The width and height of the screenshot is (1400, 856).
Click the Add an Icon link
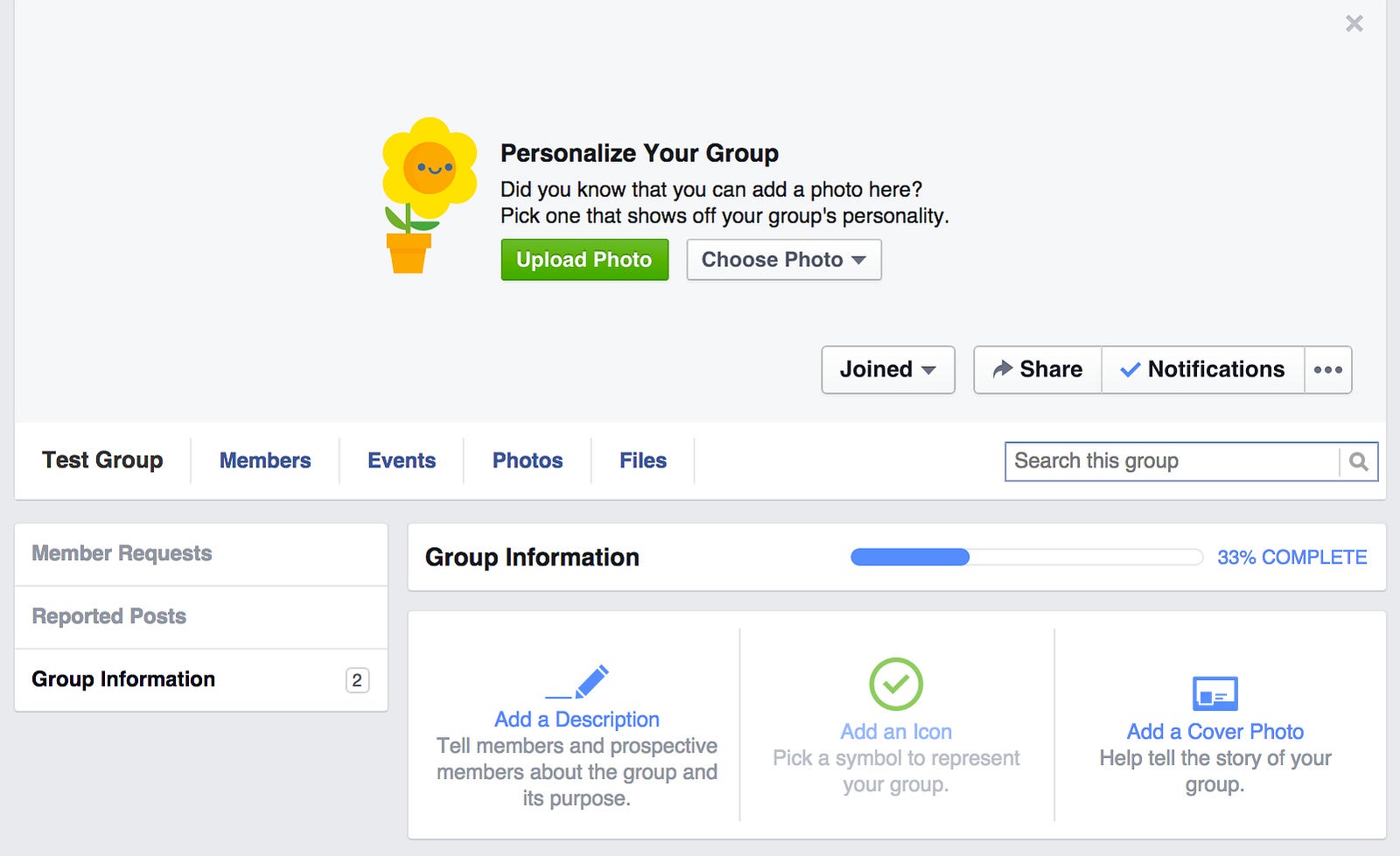click(896, 732)
